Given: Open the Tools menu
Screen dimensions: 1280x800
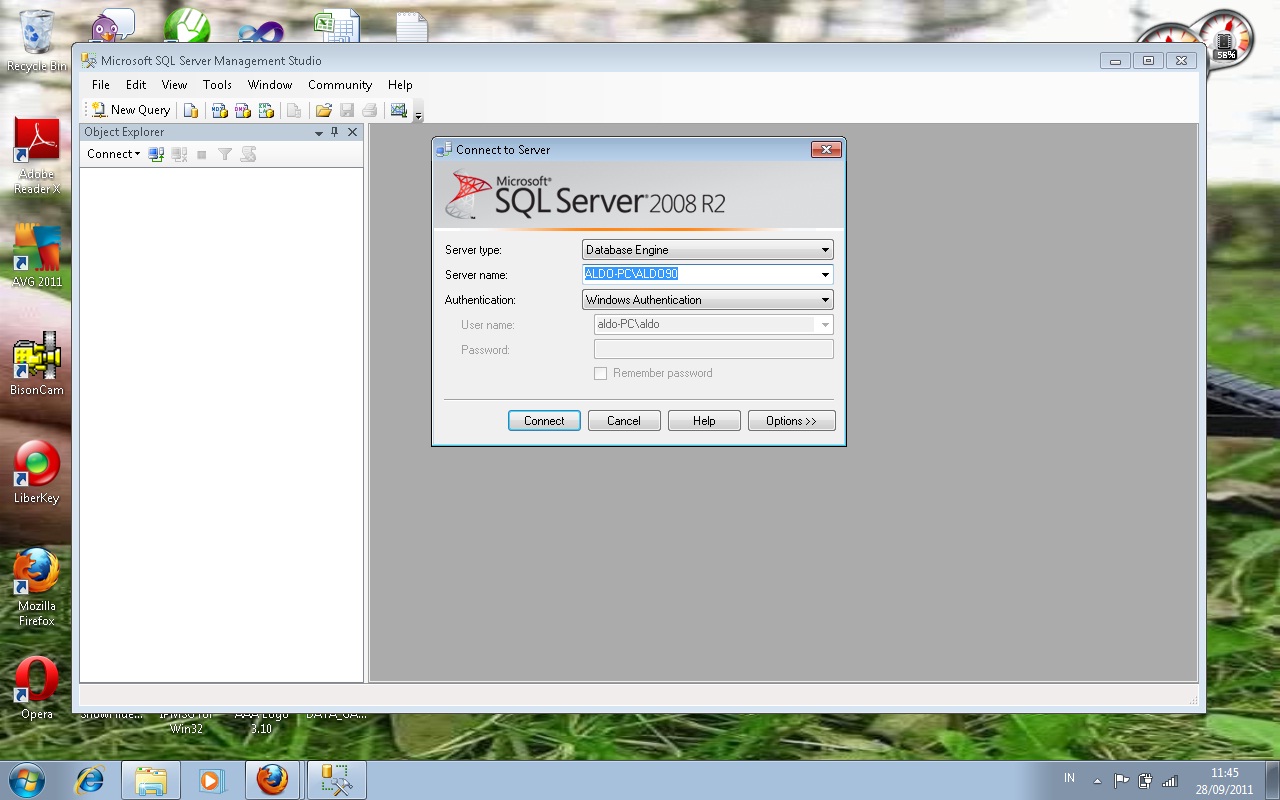Looking at the screenshot, I should 217,85.
